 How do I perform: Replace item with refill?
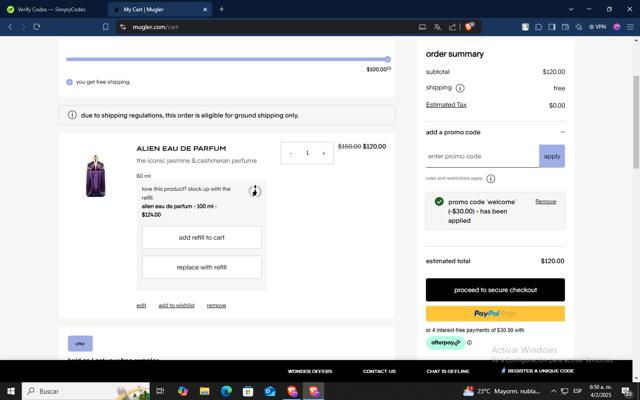202,267
